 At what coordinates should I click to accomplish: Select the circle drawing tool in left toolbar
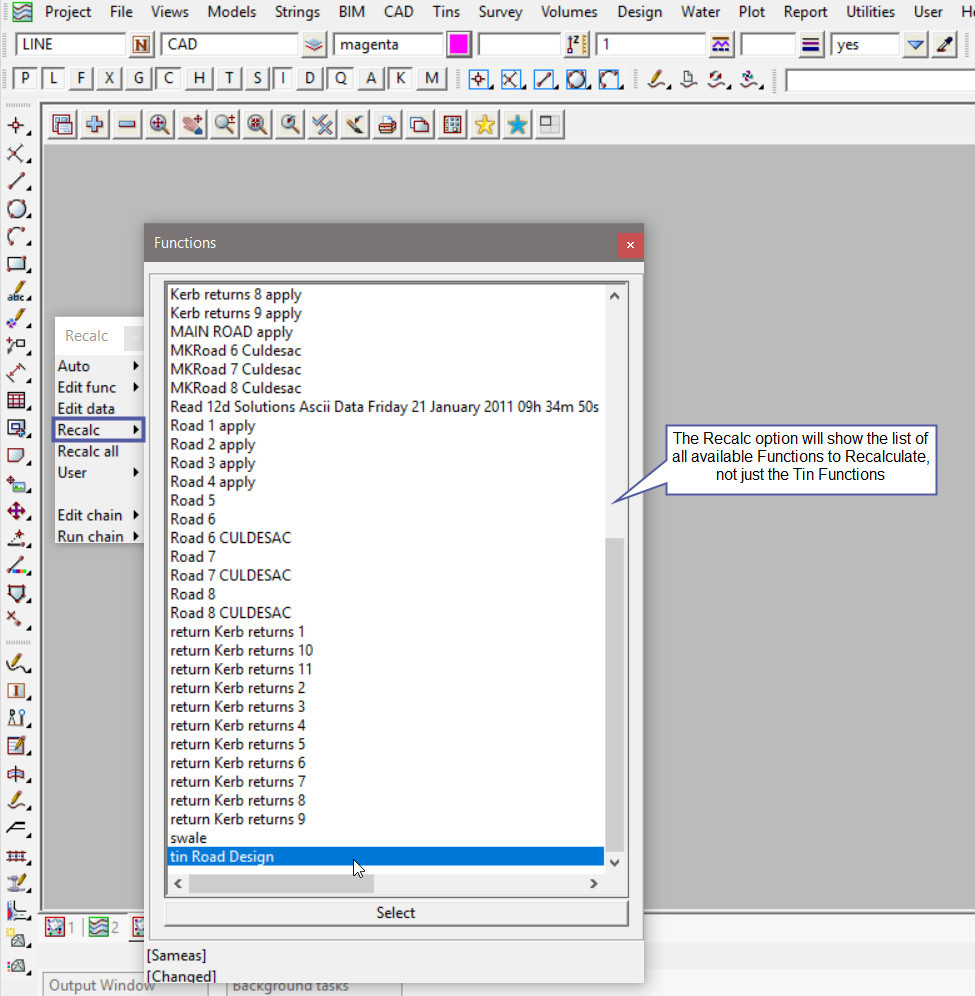(x=16, y=209)
